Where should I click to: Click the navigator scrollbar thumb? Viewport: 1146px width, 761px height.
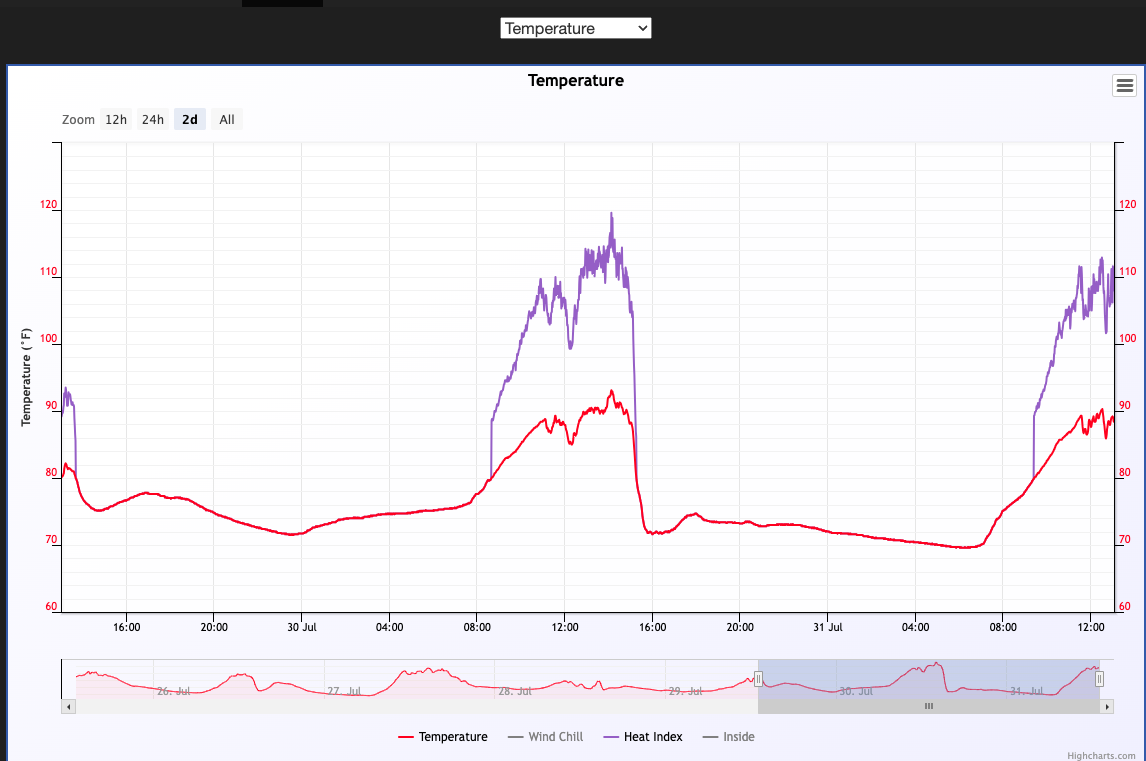click(929, 706)
